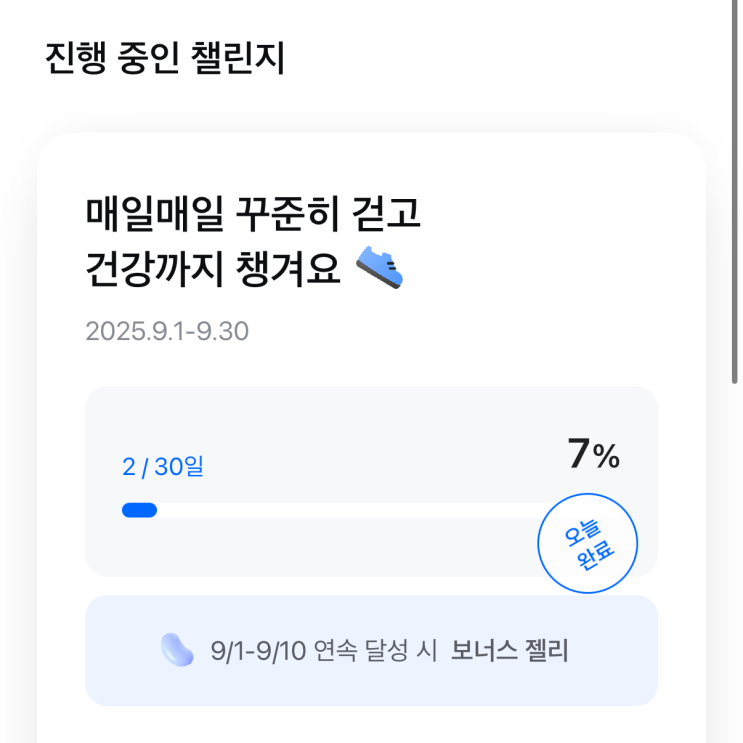Screen dimensions: 743x743
Task: Tap empty banner area left of jelly icon
Action: (x=120, y=651)
